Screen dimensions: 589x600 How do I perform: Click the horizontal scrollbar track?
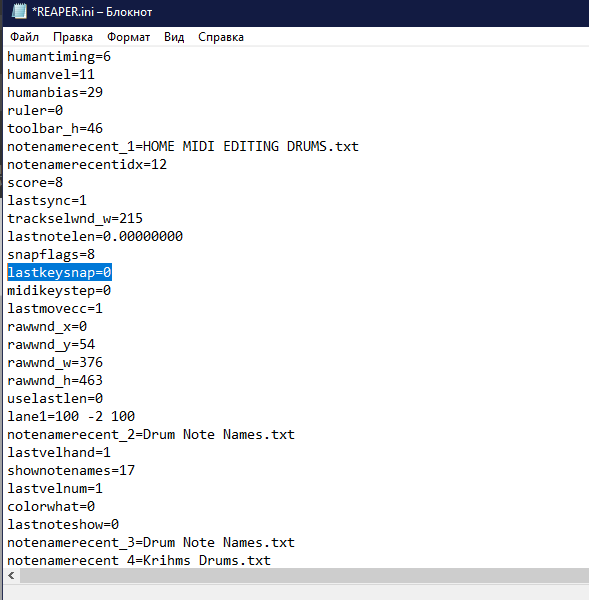pos(304,575)
